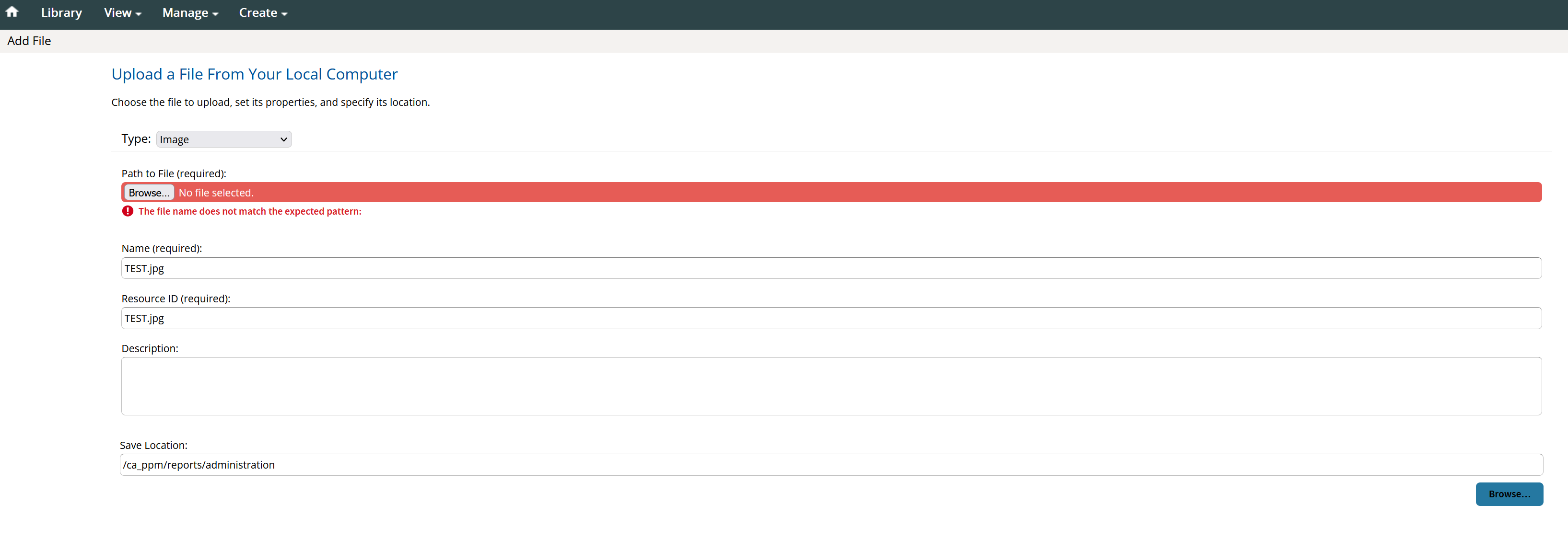Image resolution: width=1568 pixels, height=539 pixels.
Task: Focus the Save Location path field
Action: point(831,465)
